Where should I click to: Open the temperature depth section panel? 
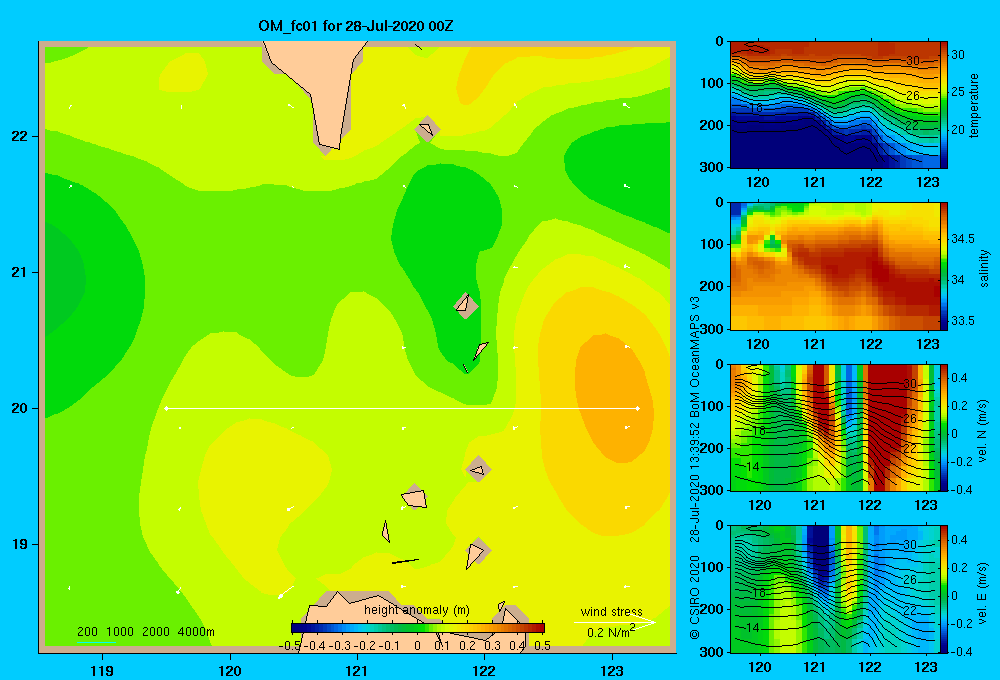835,105
